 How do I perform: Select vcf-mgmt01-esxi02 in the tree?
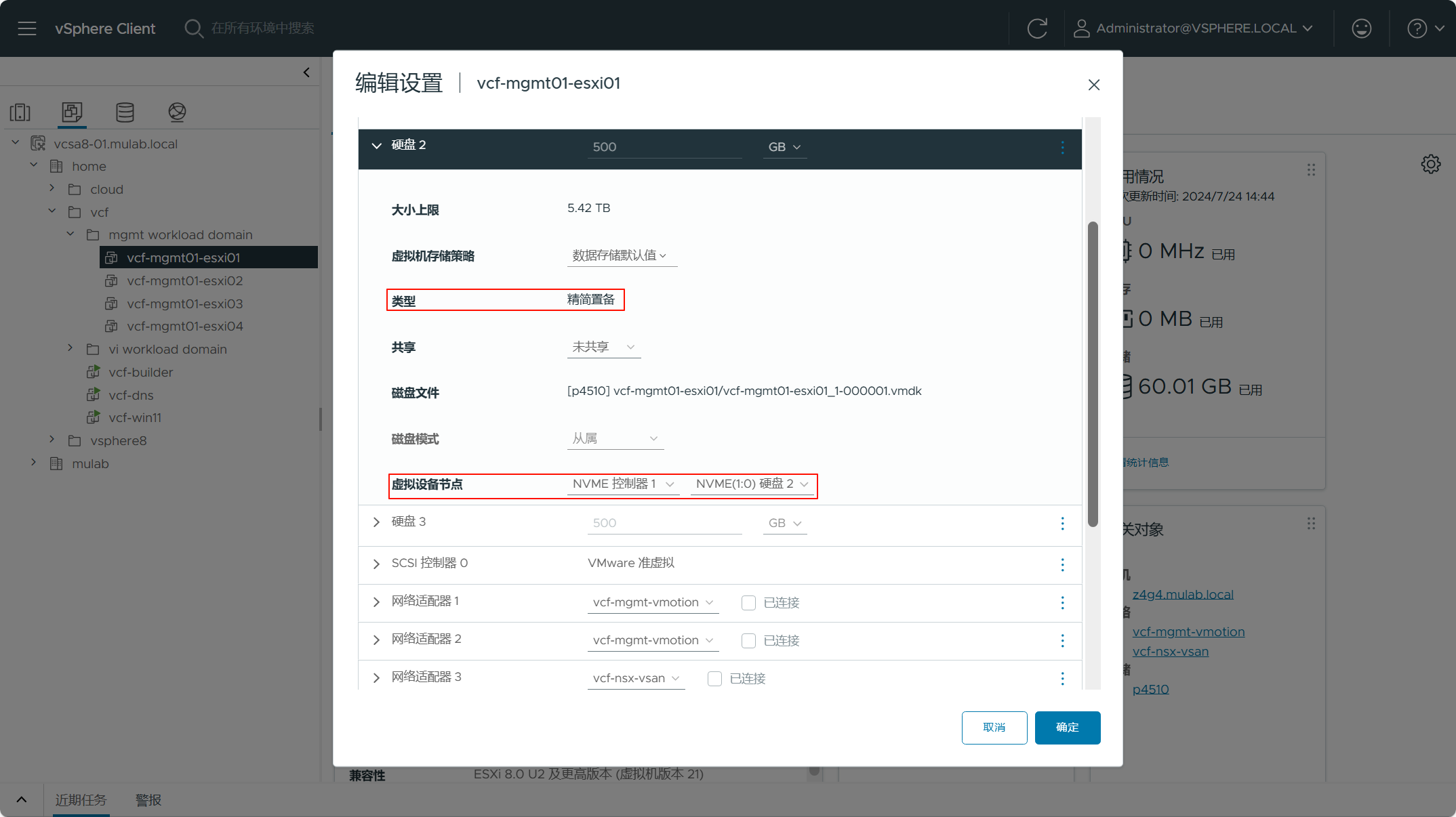click(x=184, y=280)
